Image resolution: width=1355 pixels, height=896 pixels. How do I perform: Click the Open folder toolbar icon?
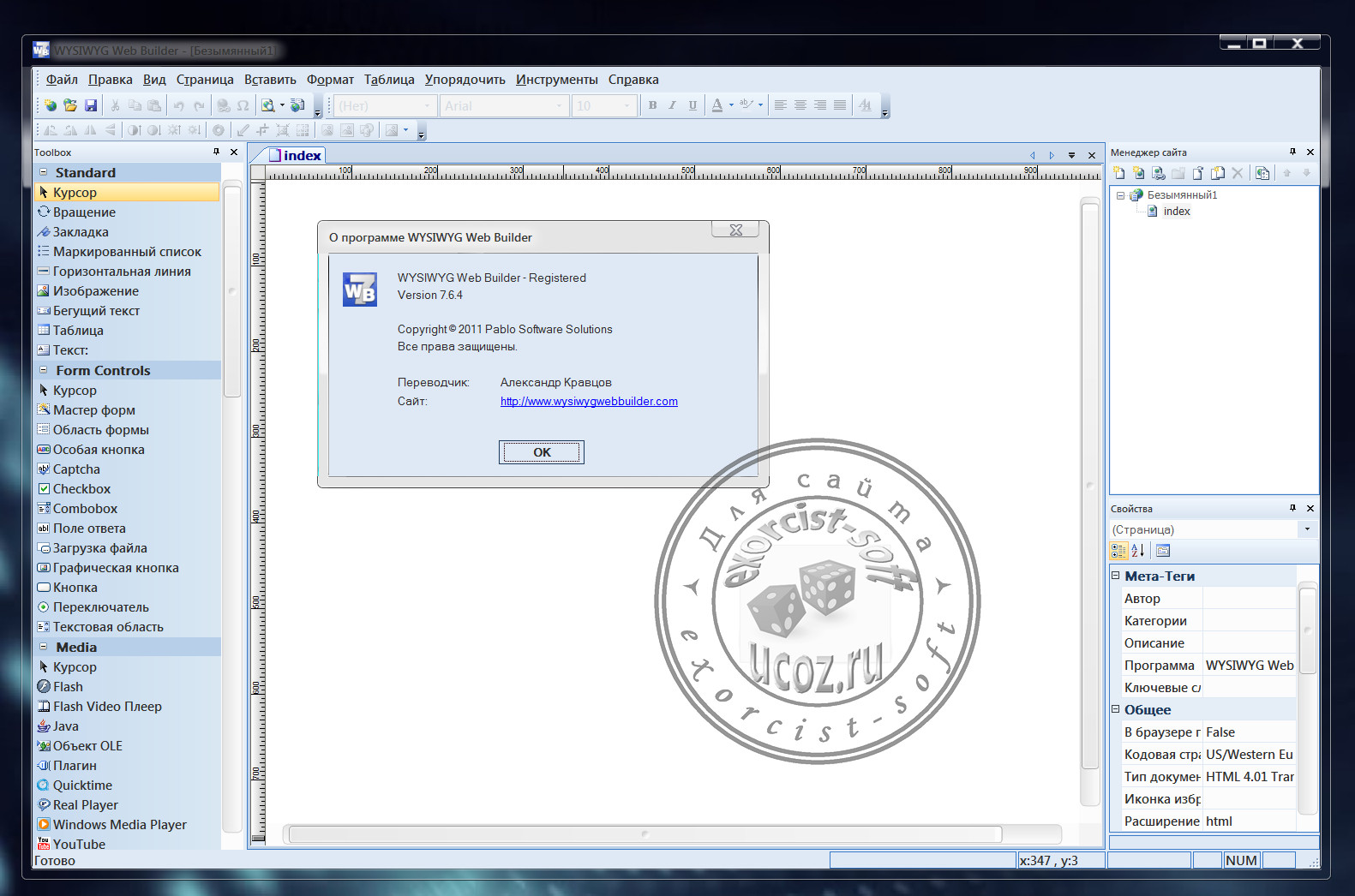(70, 105)
